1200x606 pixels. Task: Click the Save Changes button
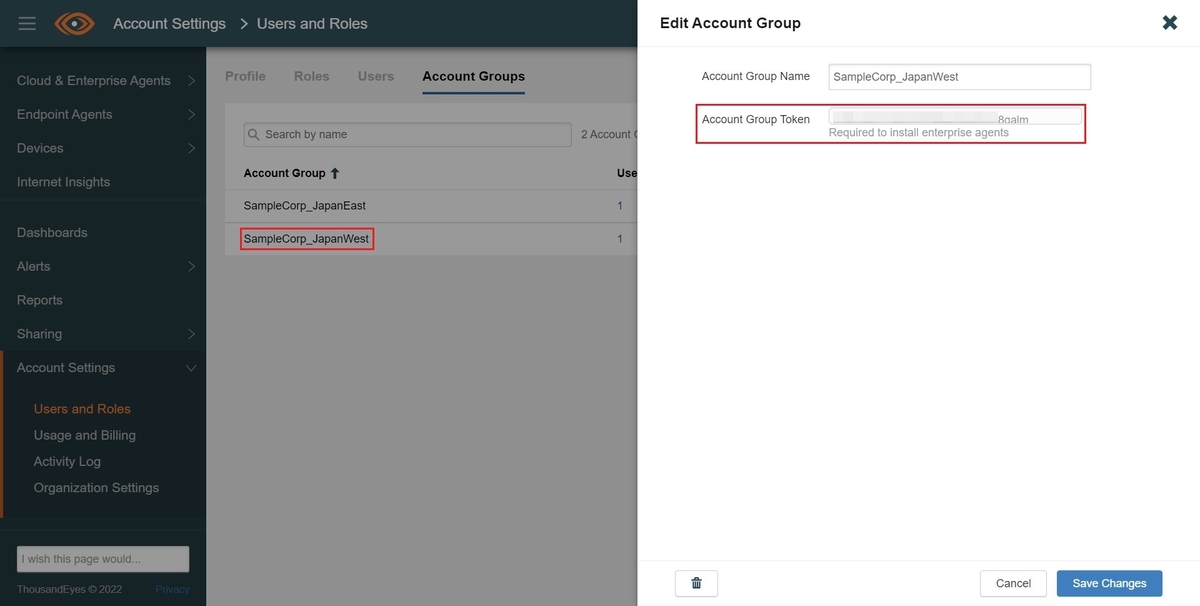pyautogui.click(x=1109, y=583)
